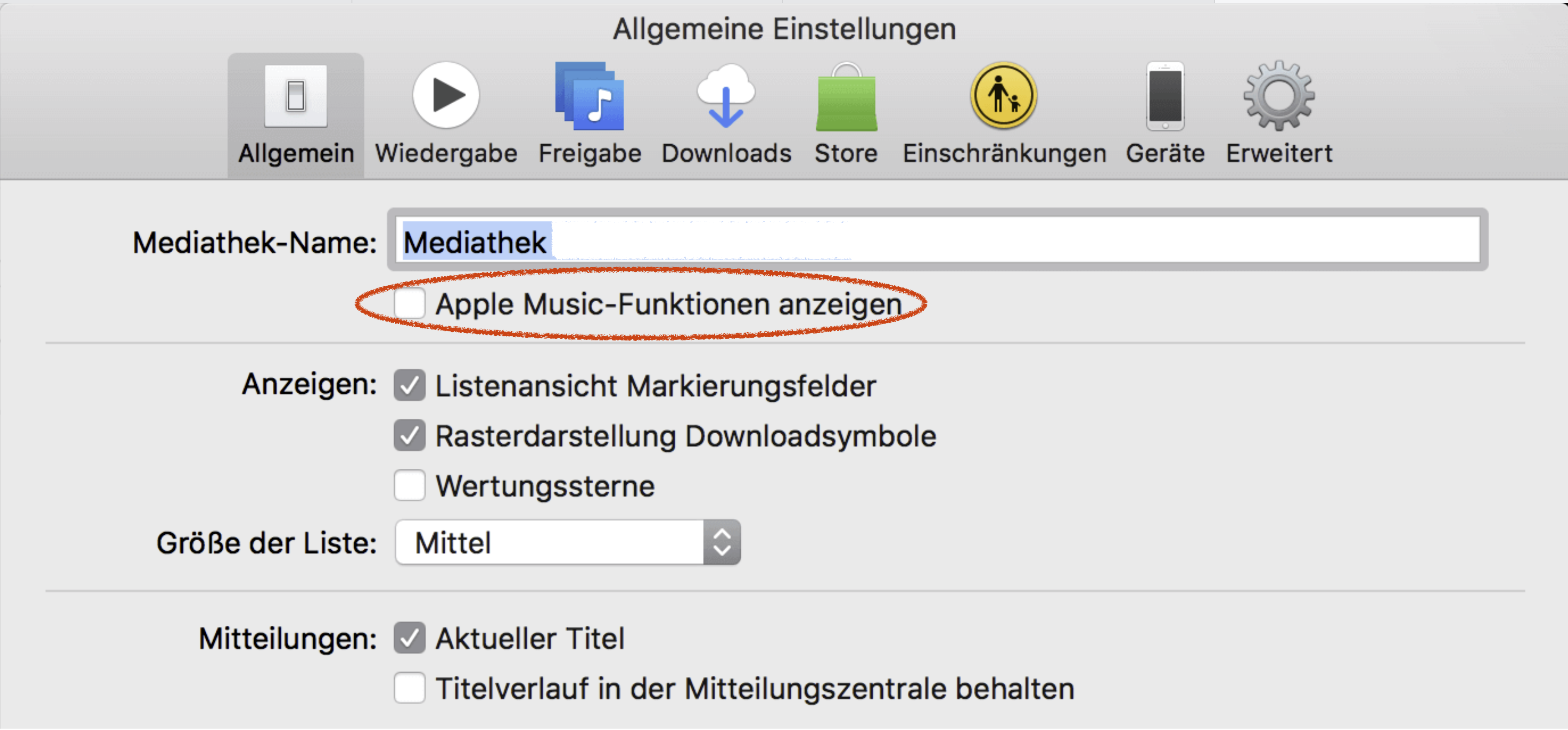The width and height of the screenshot is (1568, 730).
Task: Enable the Wertungssterne checkbox
Action: pyautogui.click(x=409, y=486)
